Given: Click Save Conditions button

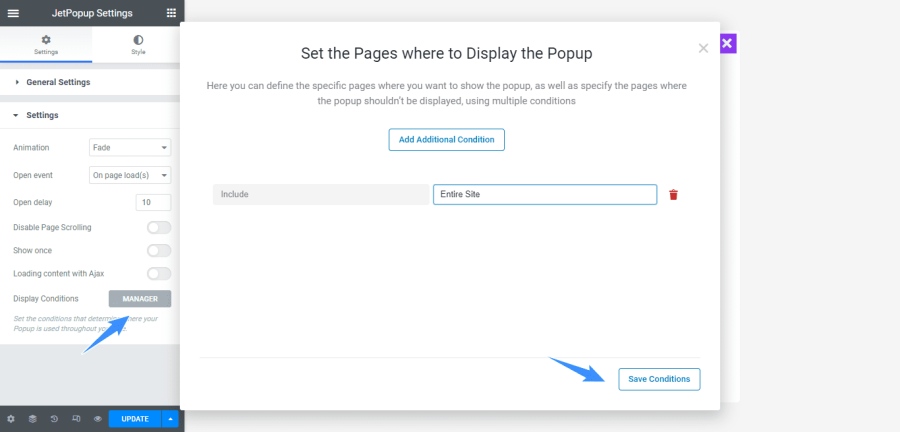Looking at the screenshot, I should click(x=659, y=379).
